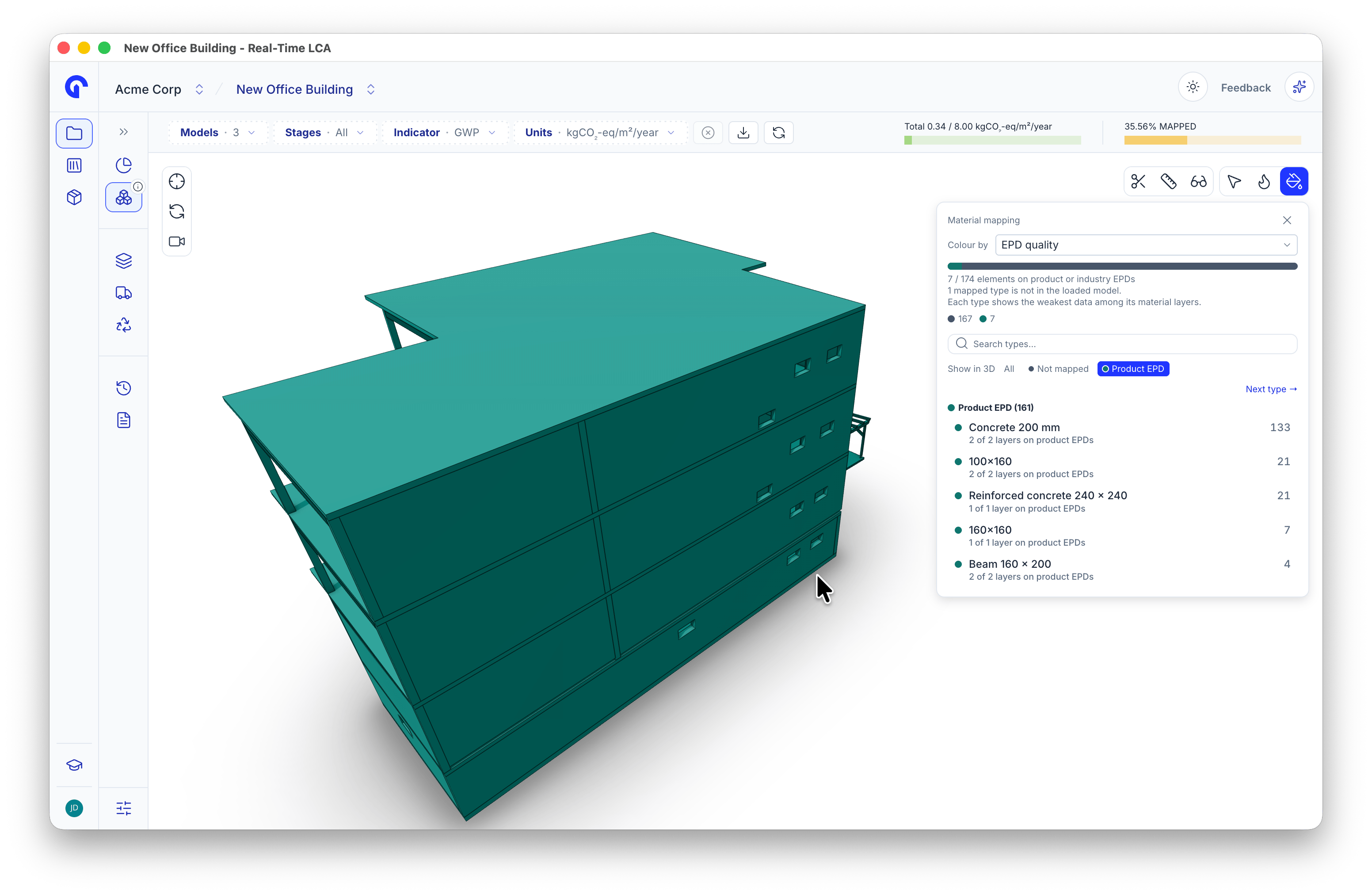Open the history clock panel
1372x895 pixels.
(123, 388)
